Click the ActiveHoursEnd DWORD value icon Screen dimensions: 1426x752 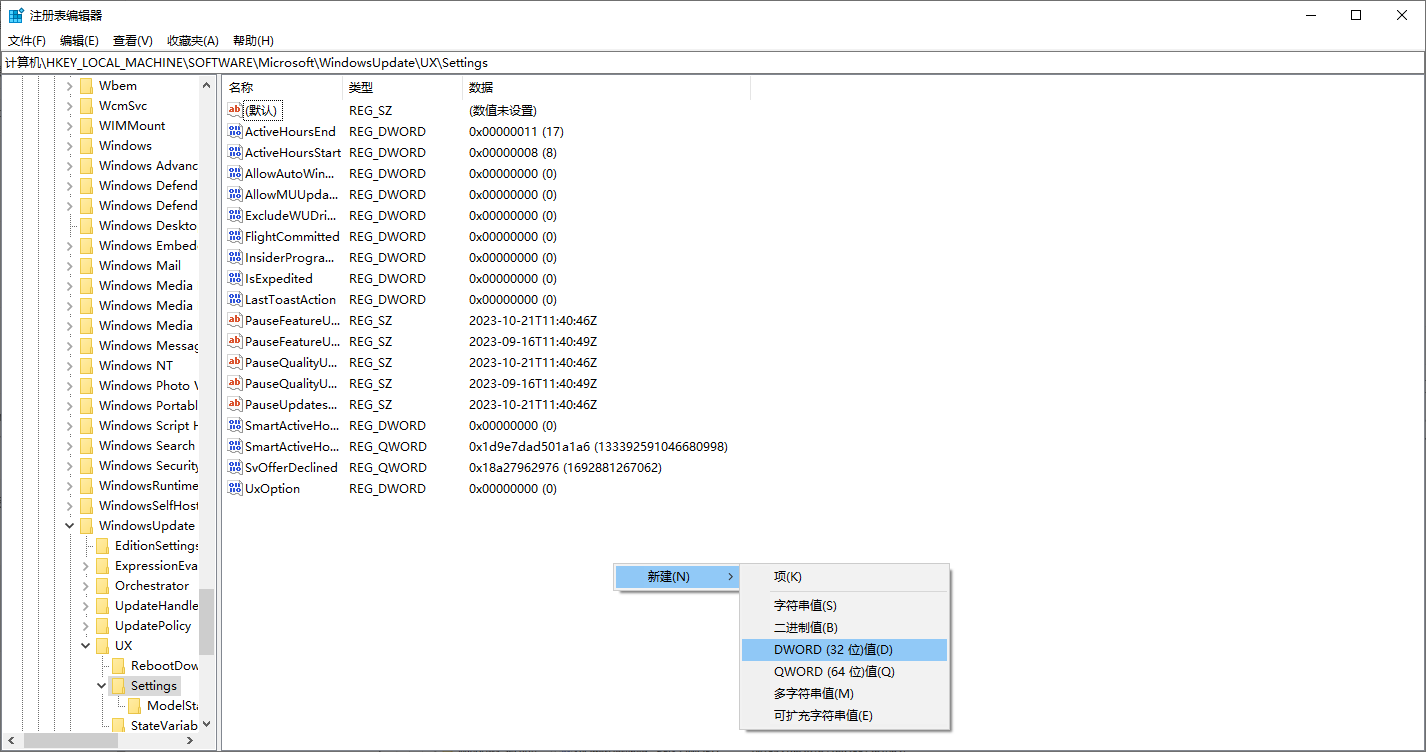coord(235,131)
